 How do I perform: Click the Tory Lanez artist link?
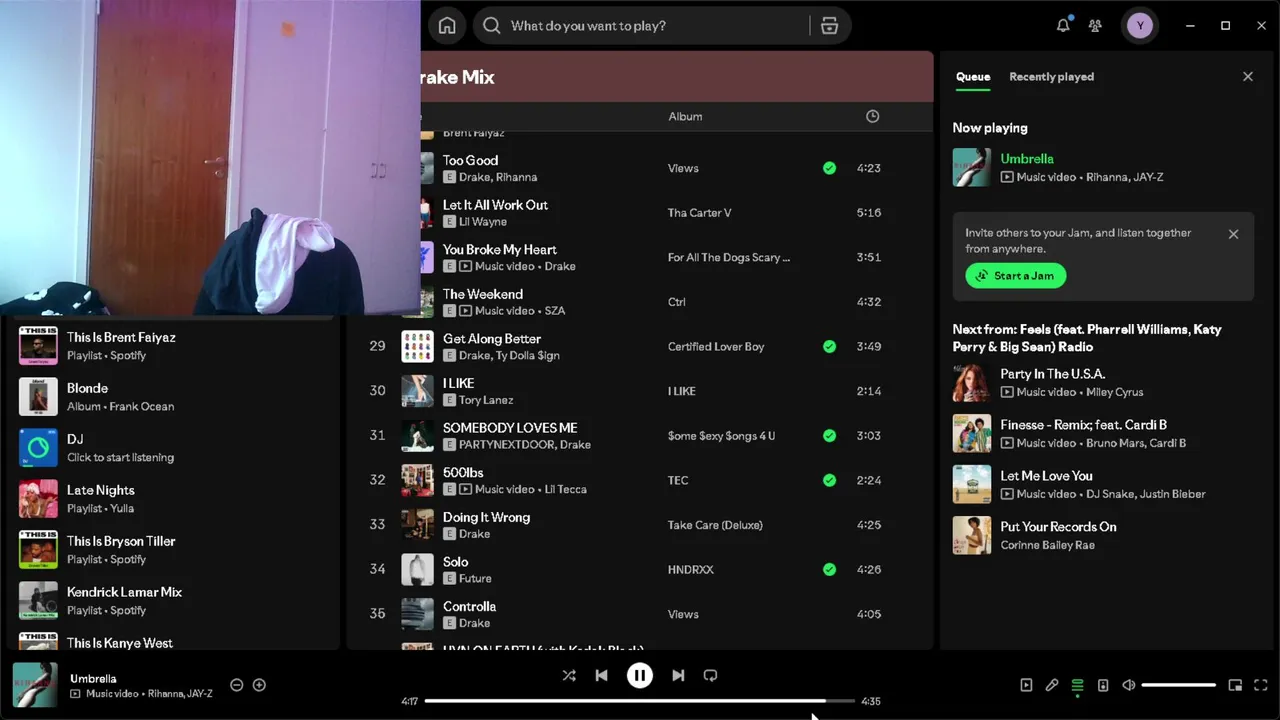pos(486,400)
